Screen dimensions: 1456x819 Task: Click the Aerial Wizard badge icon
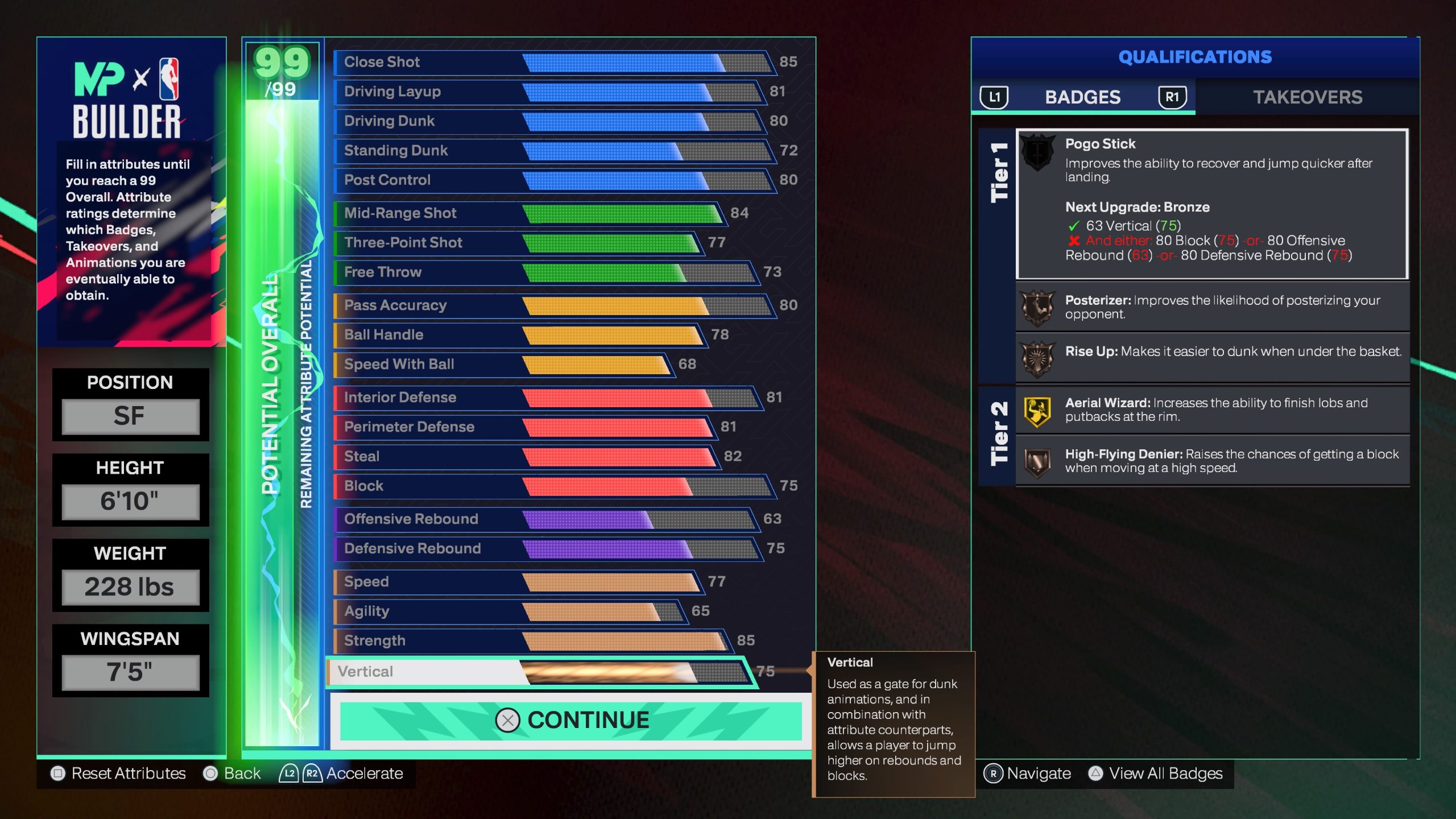(x=1037, y=409)
